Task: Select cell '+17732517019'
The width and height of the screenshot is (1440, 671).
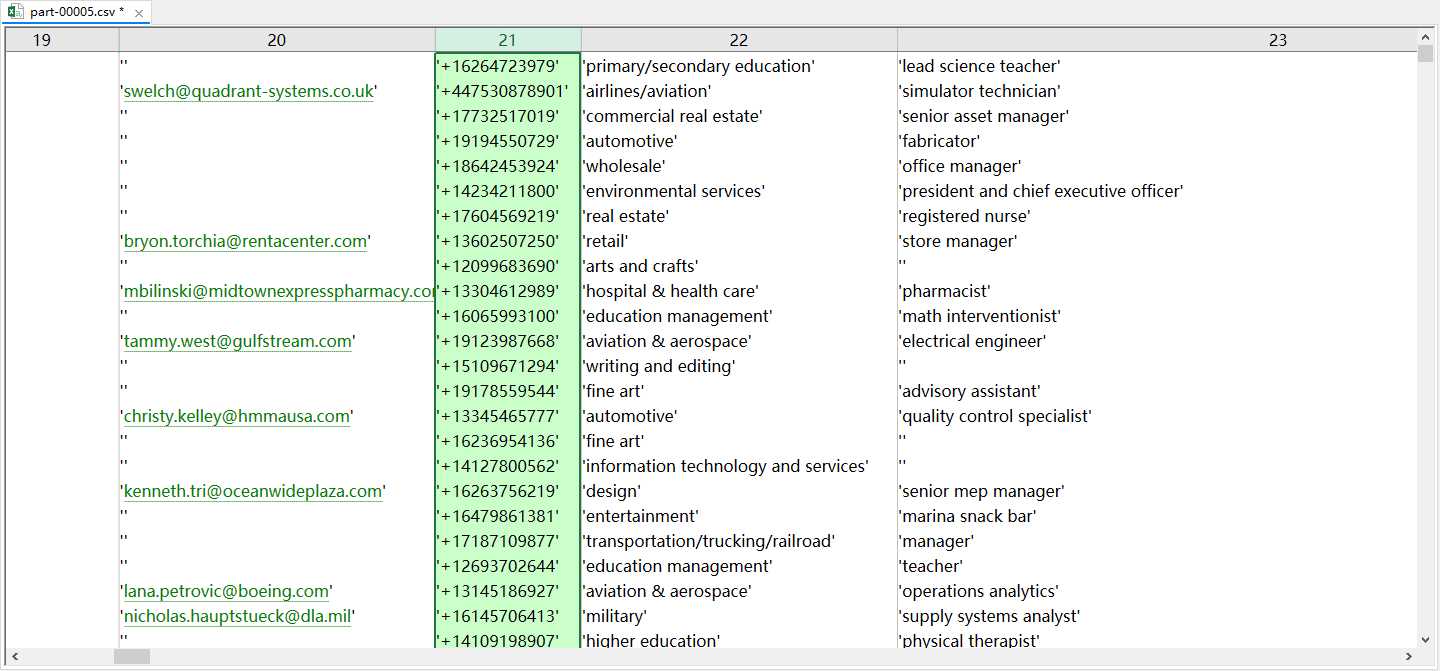Action: point(508,116)
